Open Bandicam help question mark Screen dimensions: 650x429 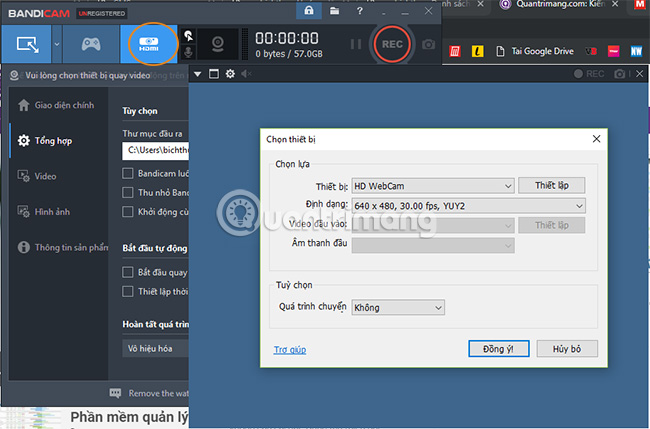[360, 11]
